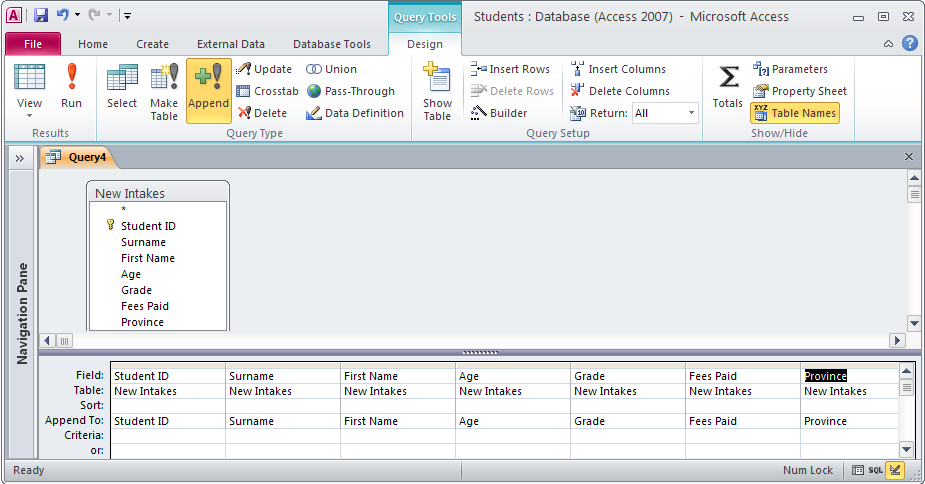
Task: Switch to Design View in status bar
Action: click(896, 470)
